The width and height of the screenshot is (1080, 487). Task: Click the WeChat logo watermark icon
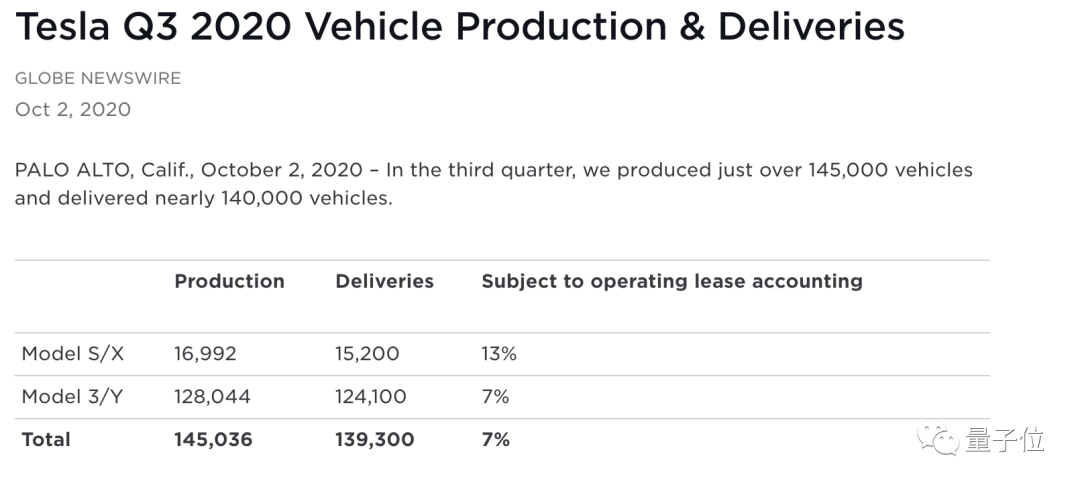pyautogui.click(x=937, y=439)
